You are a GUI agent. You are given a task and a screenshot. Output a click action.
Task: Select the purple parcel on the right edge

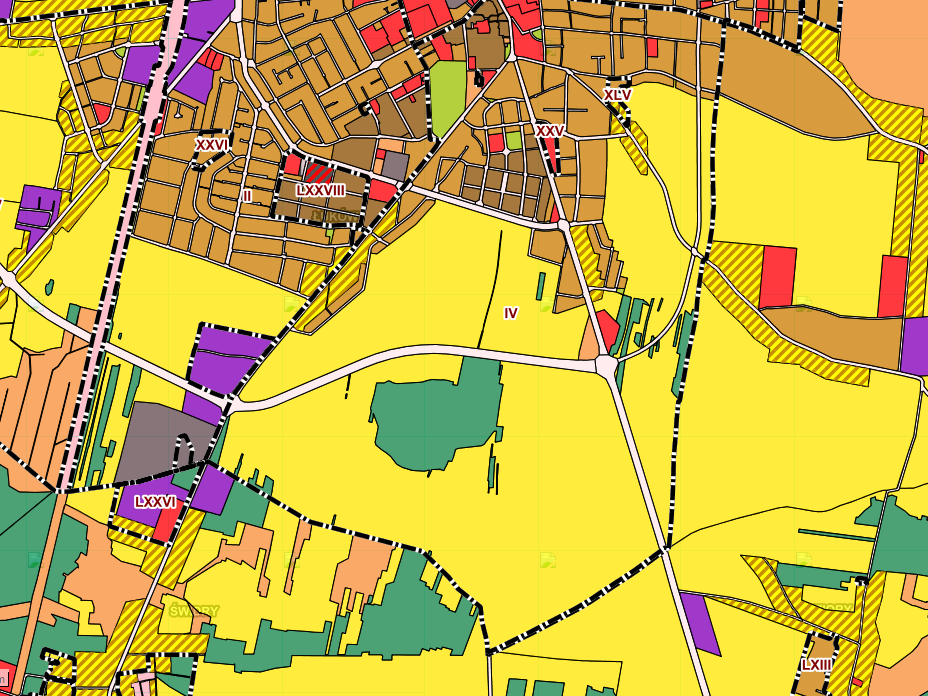tap(914, 345)
